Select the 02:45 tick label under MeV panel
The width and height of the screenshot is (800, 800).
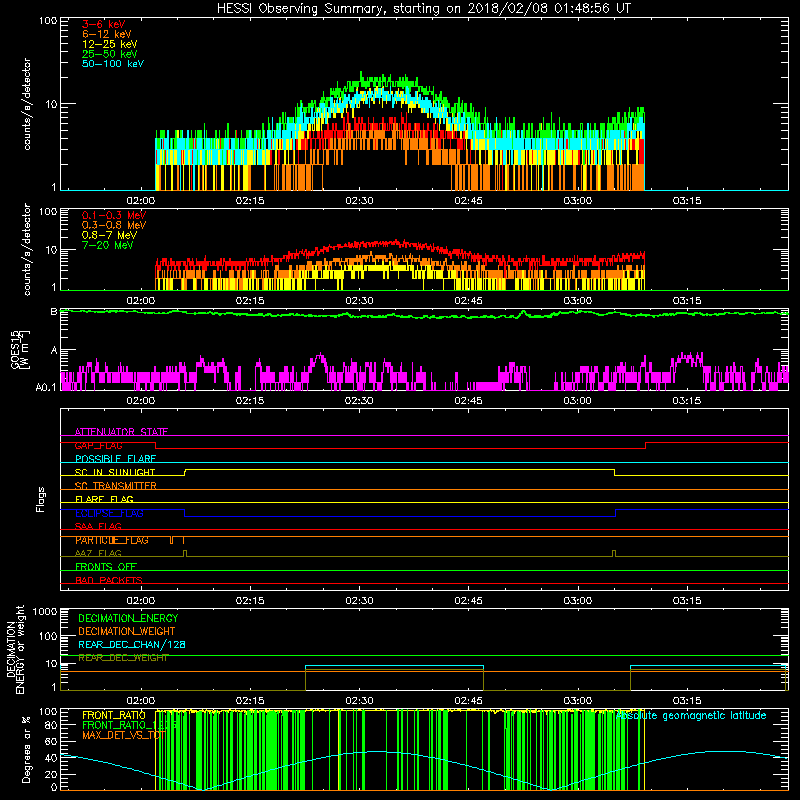[468, 301]
